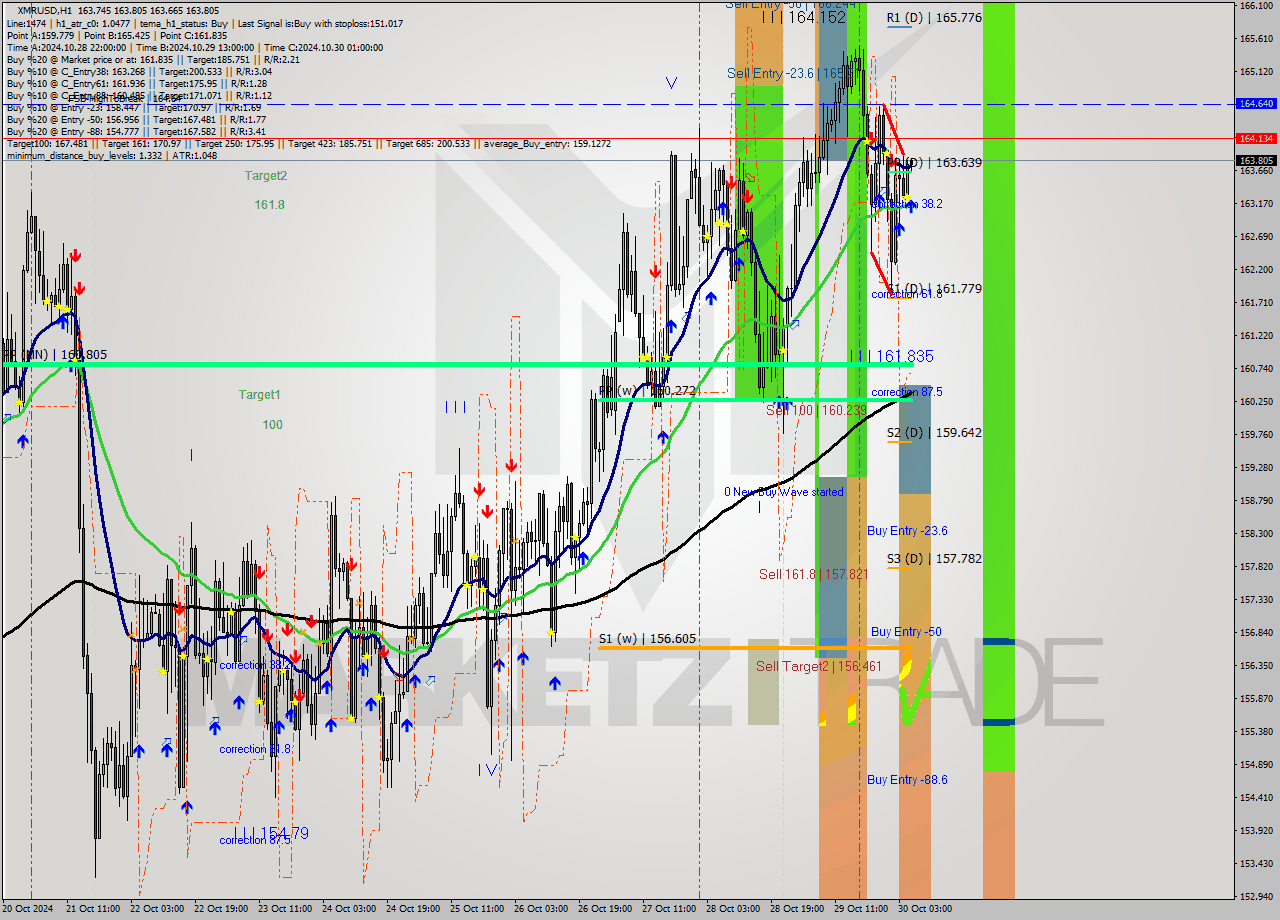Screen dimensions: 1280x920
Task: Click the 164.640 blue price tag on axis
Action: coord(1256,104)
